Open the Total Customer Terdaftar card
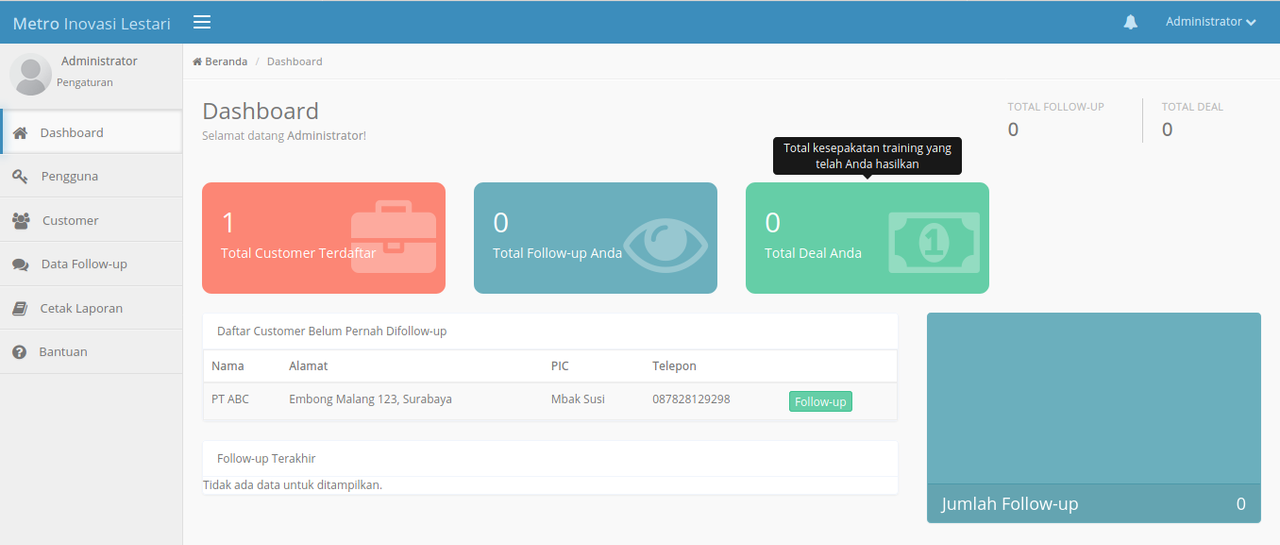This screenshot has height=545, width=1280. pyautogui.click(x=324, y=238)
